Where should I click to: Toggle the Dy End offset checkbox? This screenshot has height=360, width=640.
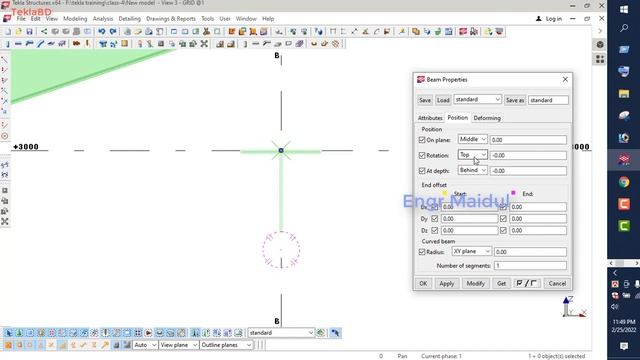point(503,219)
